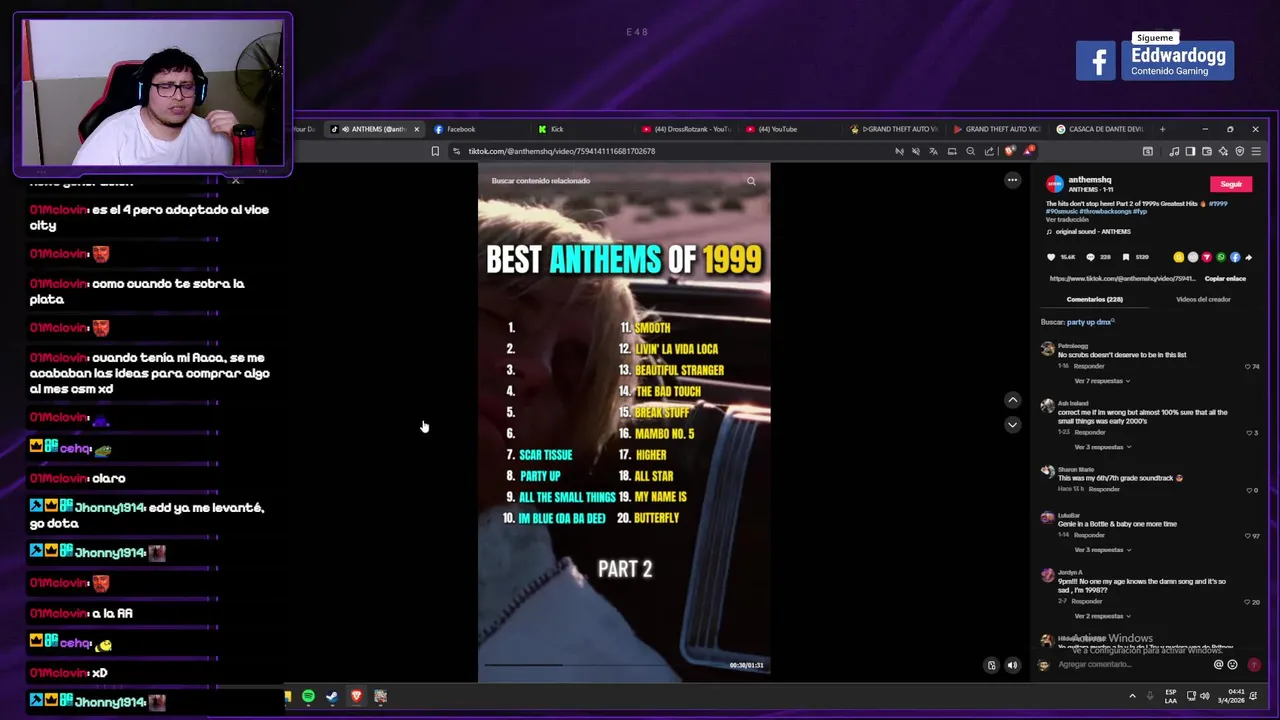Image resolution: width=1280 pixels, height=720 pixels.
Task: Expand replies under 9pm comment
Action: click(1102, 616)
